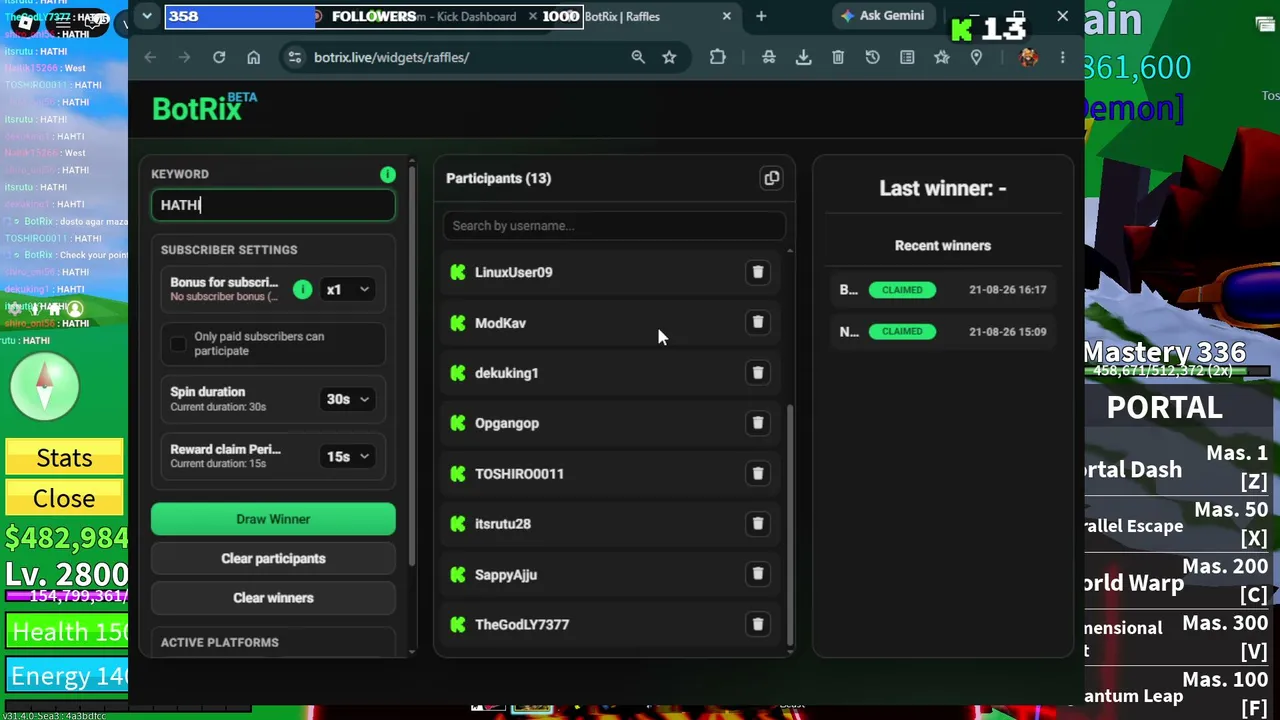Open the subscriber bonus x1 dropdown
Image resolution: width=1280 pixels, height=720 pixels.
click(x=348, y=290)
